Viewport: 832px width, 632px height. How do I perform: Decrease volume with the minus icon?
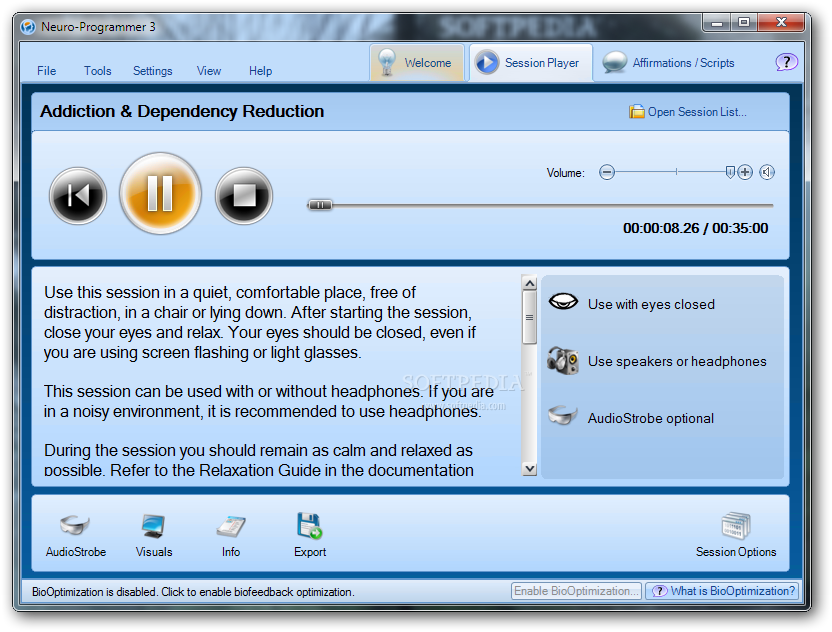[607, 172]
